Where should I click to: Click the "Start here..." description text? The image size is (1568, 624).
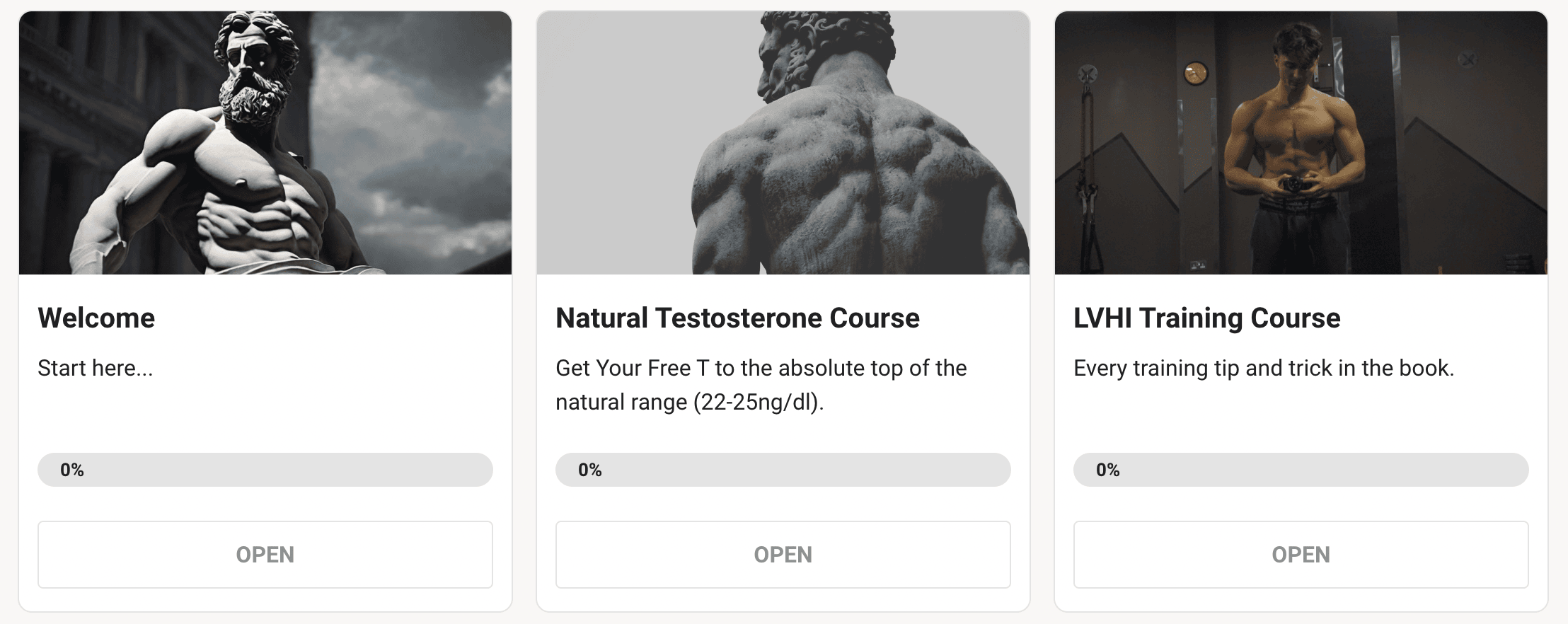tap(95, 369)
